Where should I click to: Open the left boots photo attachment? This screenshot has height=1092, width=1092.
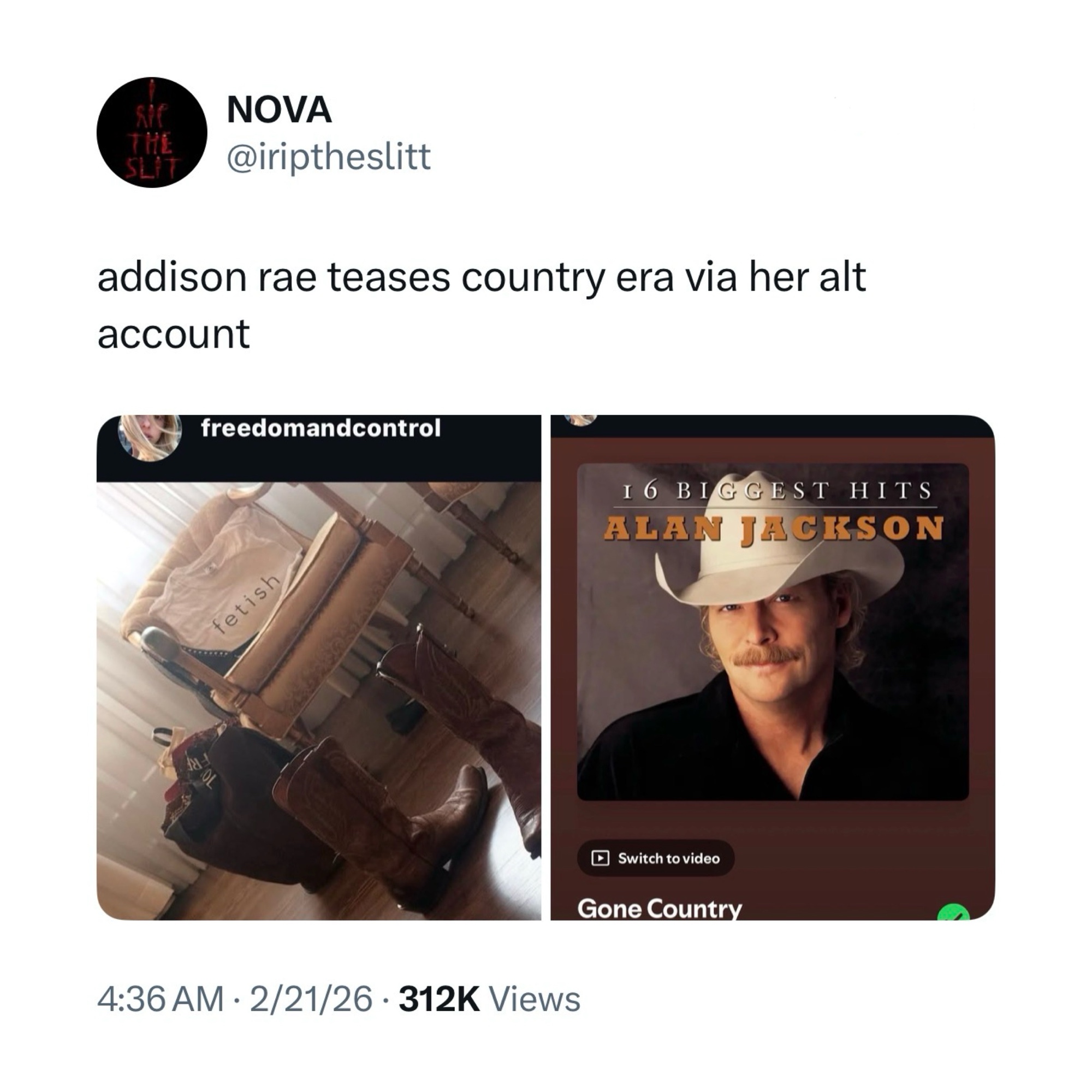319,668
